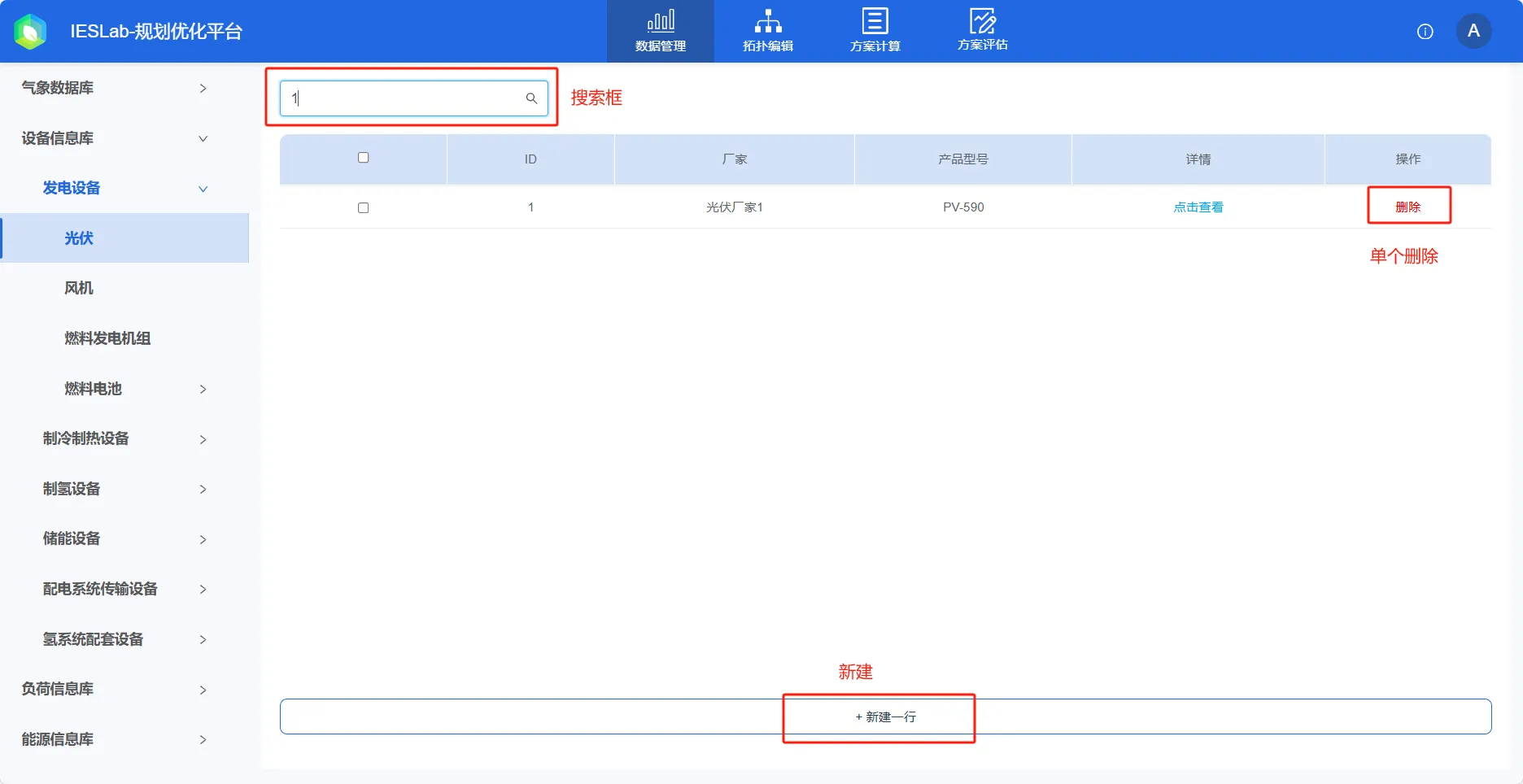Expand the 燃料电池 chevron
The width and height of the screenshot is (1523, 784).
tap(203, 389)
